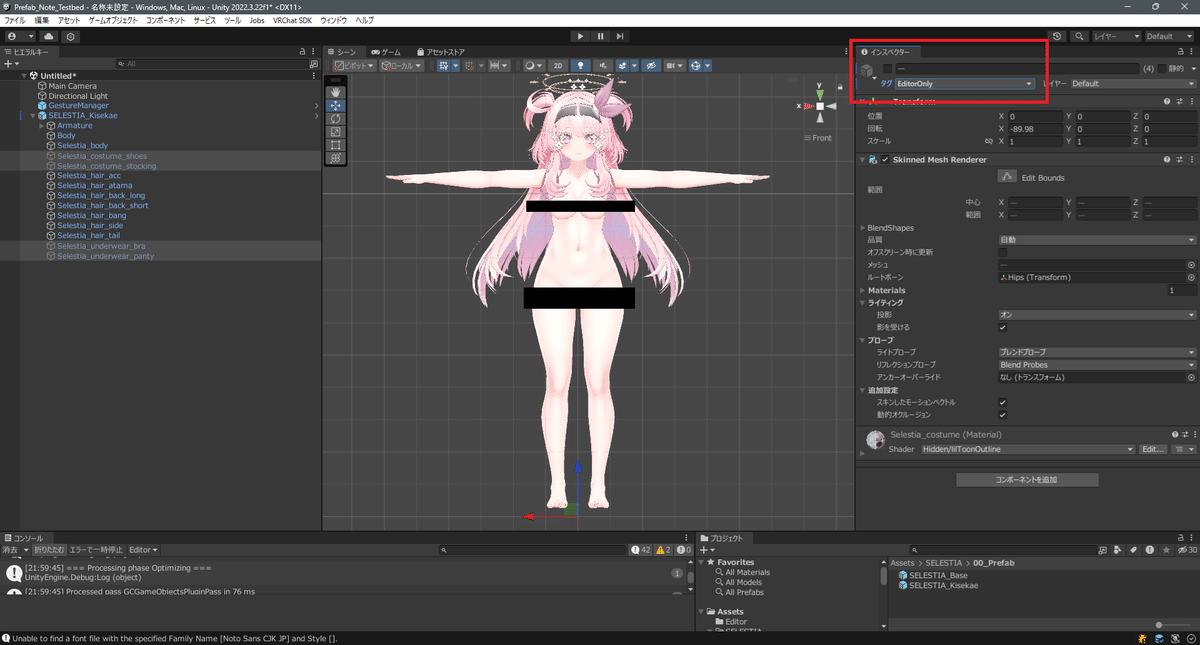The width and height of the screenshot is (1200, 645).
Task: Toggle scene view audio icon
Action: click(x=604, y=65)
